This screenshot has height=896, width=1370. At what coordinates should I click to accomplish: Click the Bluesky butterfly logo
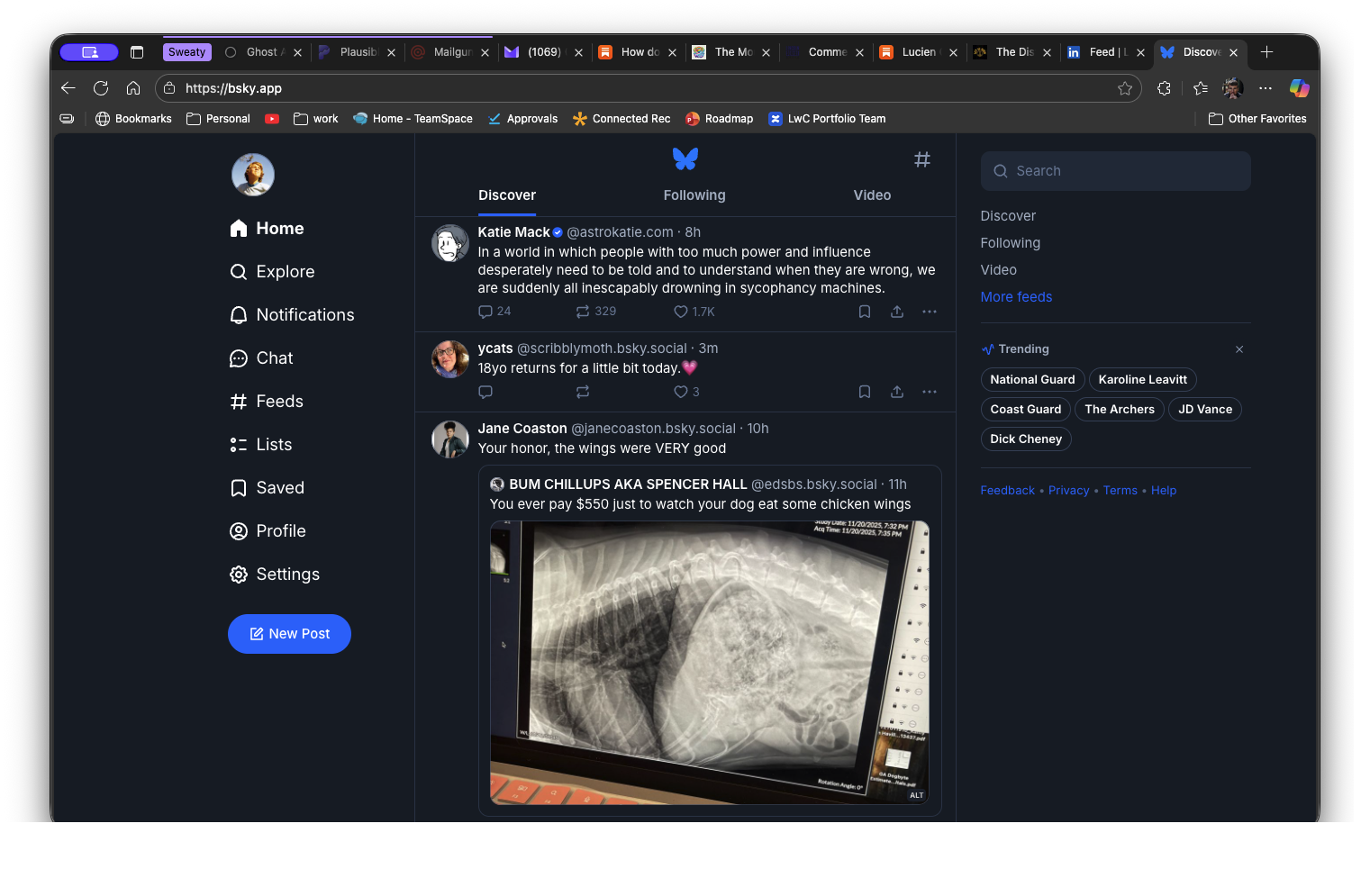tap(685, 159)
